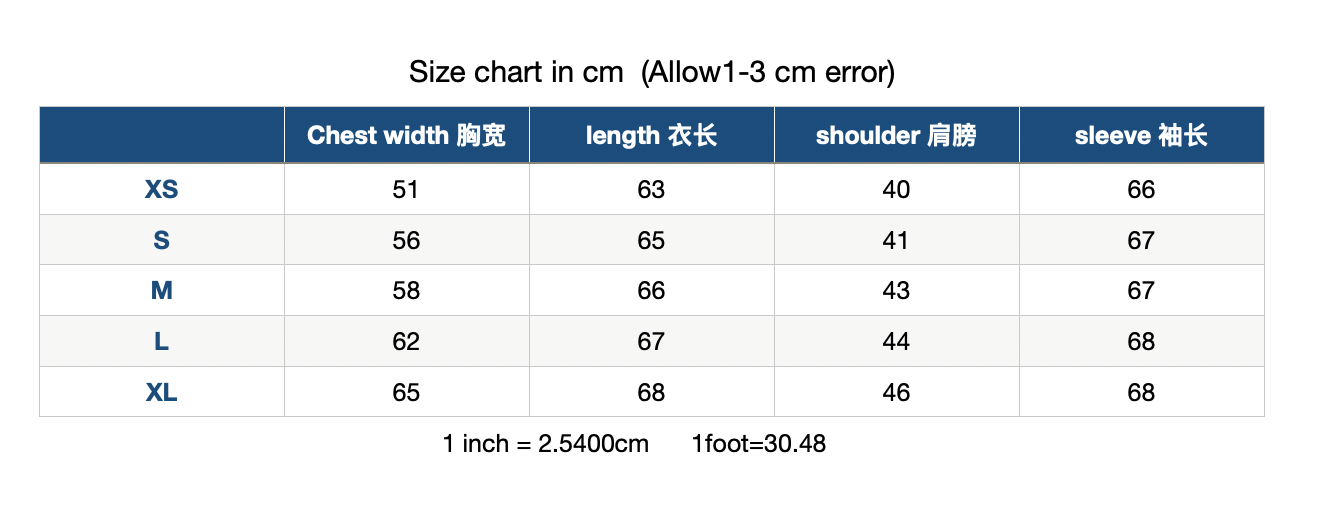This screenshot has height=510, width=1318.
Task: Select the S size row label
Action: [161, 240]
